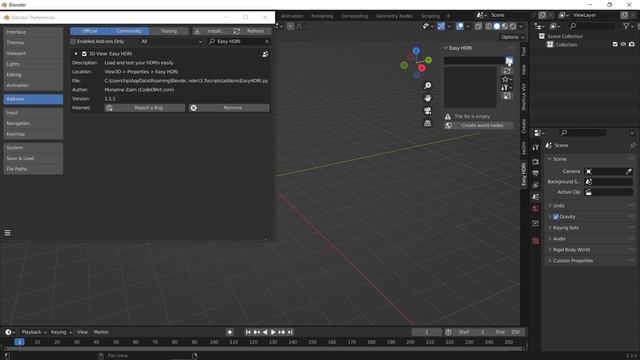Open Texture properties checker icon tab
640x360 pixels.
536,241
